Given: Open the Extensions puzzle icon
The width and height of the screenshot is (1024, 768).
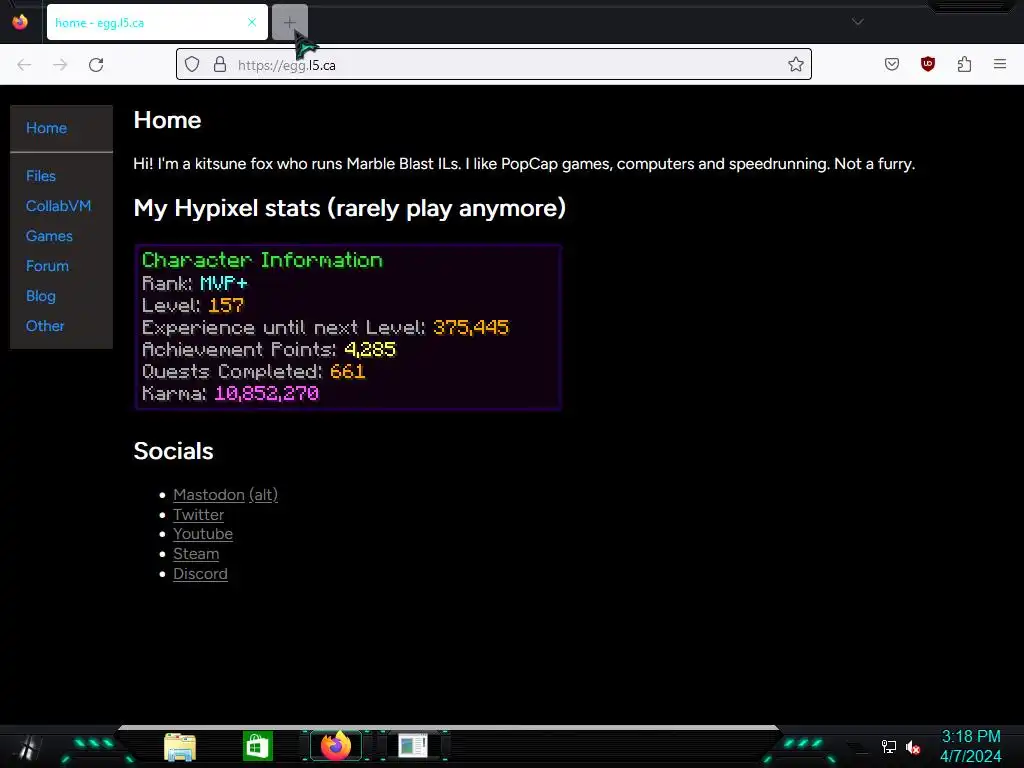Looking at the screenshot, I should (964, 64).
